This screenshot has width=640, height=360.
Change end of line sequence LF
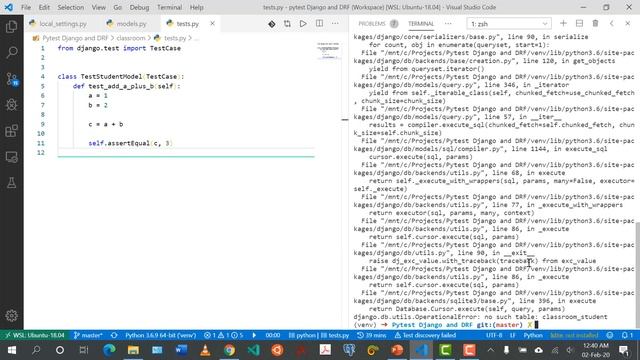pyautogui.click(x=513, y=335)
